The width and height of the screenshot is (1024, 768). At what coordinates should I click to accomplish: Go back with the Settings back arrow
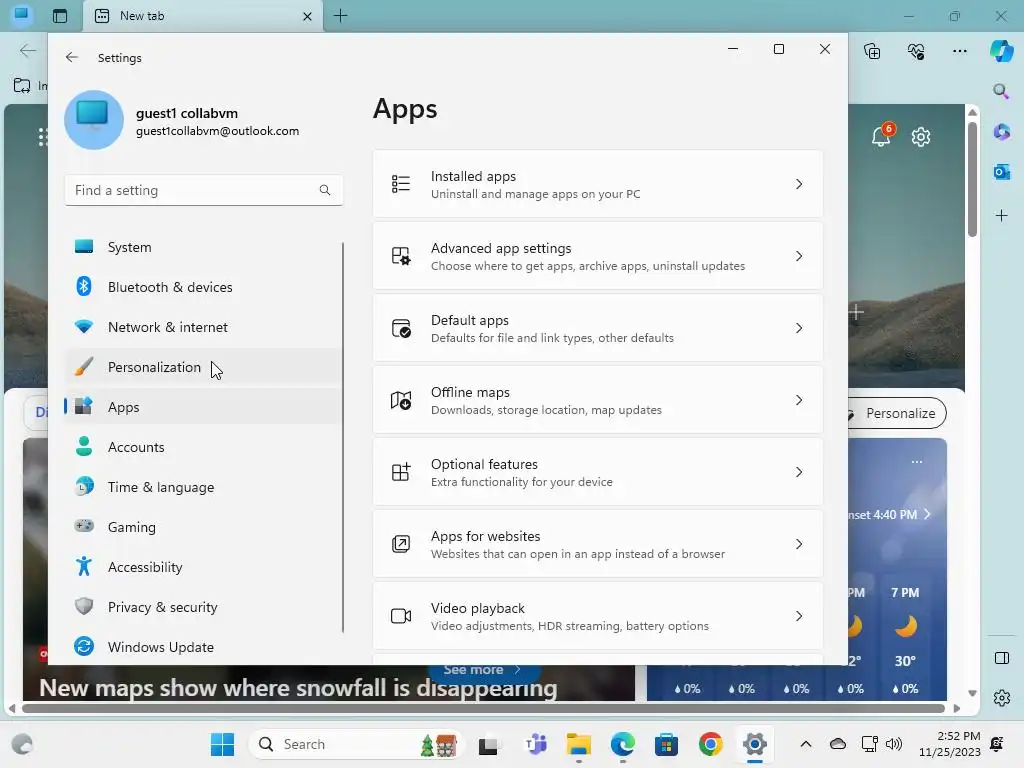72,57
